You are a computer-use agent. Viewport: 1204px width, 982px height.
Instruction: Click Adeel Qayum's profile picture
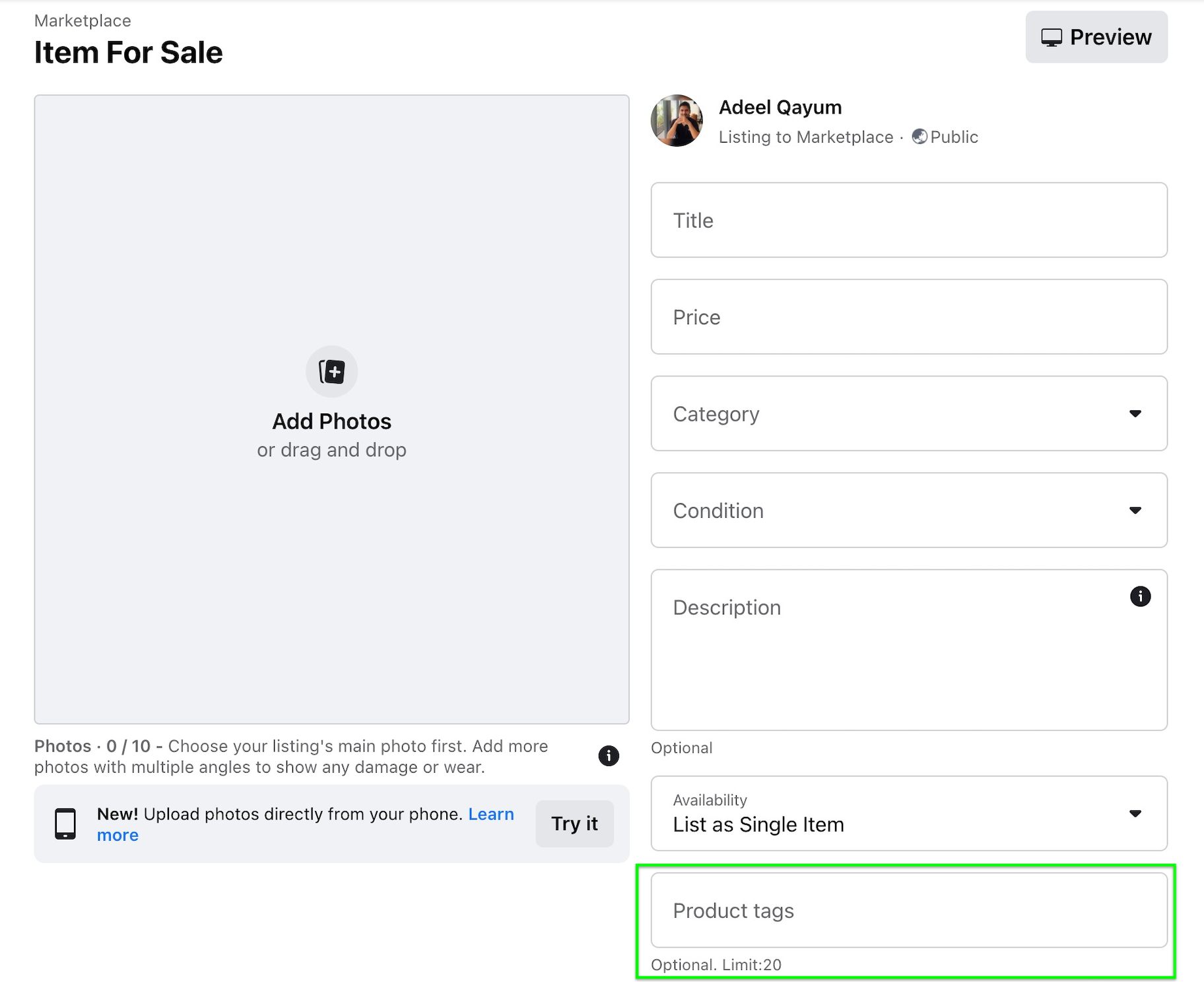point(677,121)
